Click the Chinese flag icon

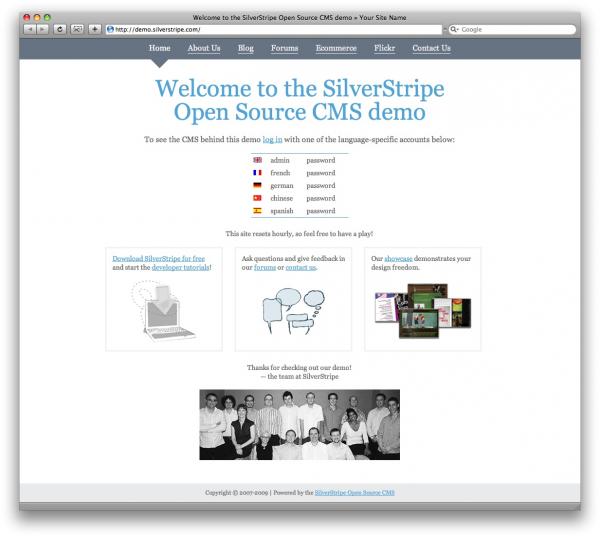click(257, 198)
